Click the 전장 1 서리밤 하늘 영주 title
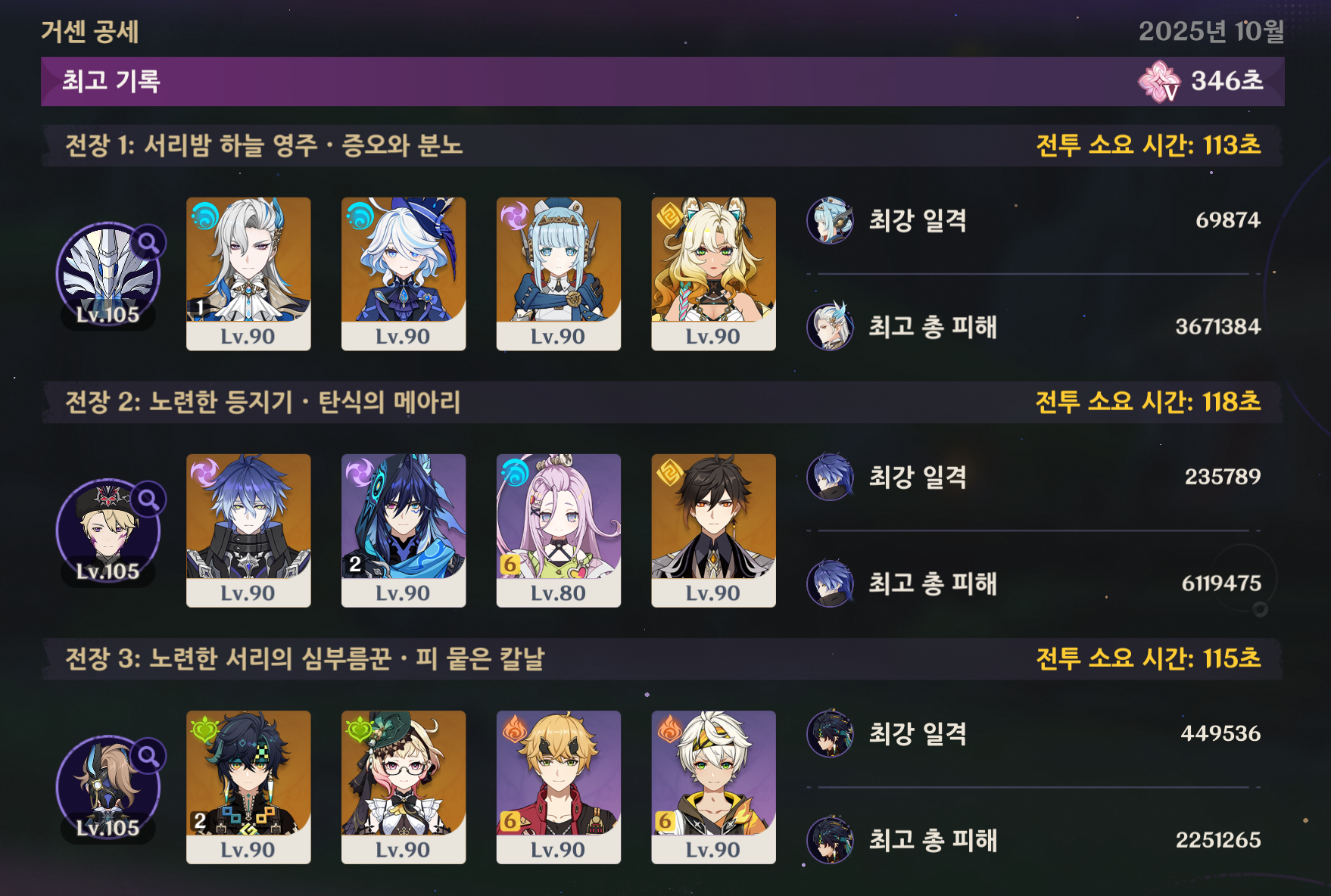 click(x=263, y=145)
